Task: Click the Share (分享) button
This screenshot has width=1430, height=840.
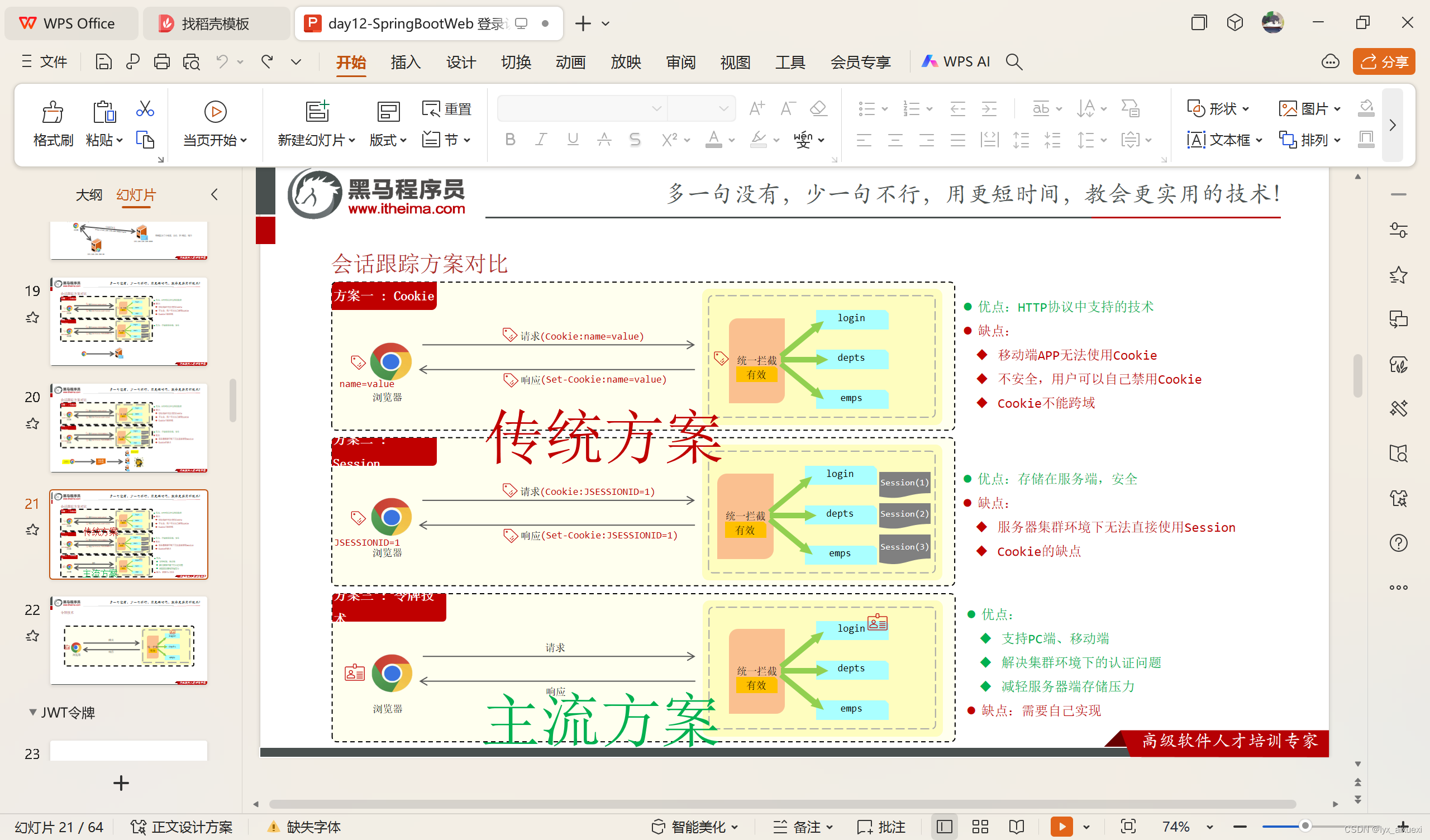Action: point(1384,61)
